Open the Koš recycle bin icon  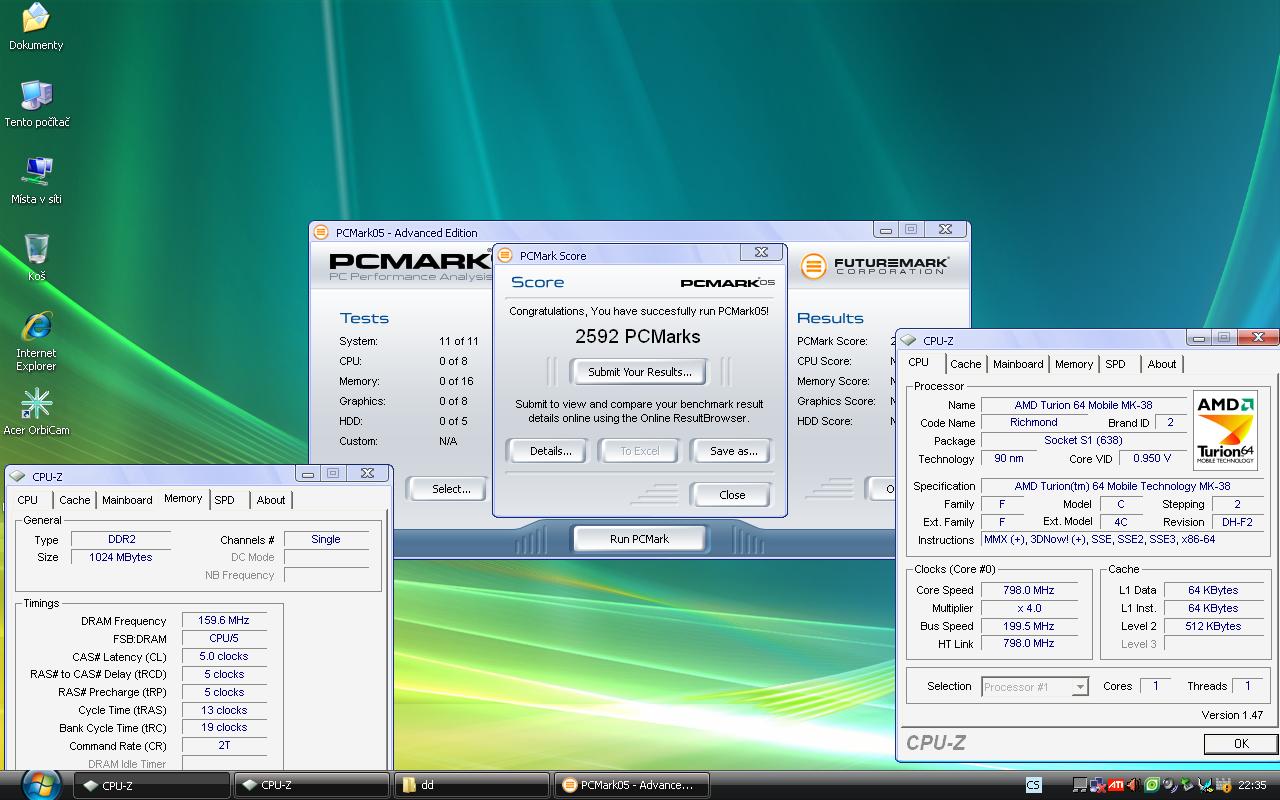point(37,258)
